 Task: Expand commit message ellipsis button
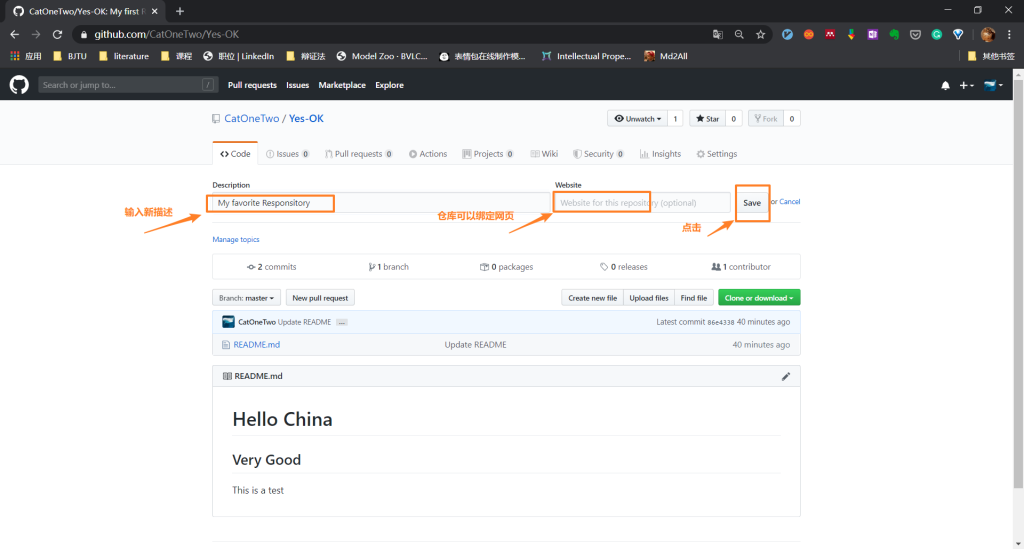(x=342, y=322)
